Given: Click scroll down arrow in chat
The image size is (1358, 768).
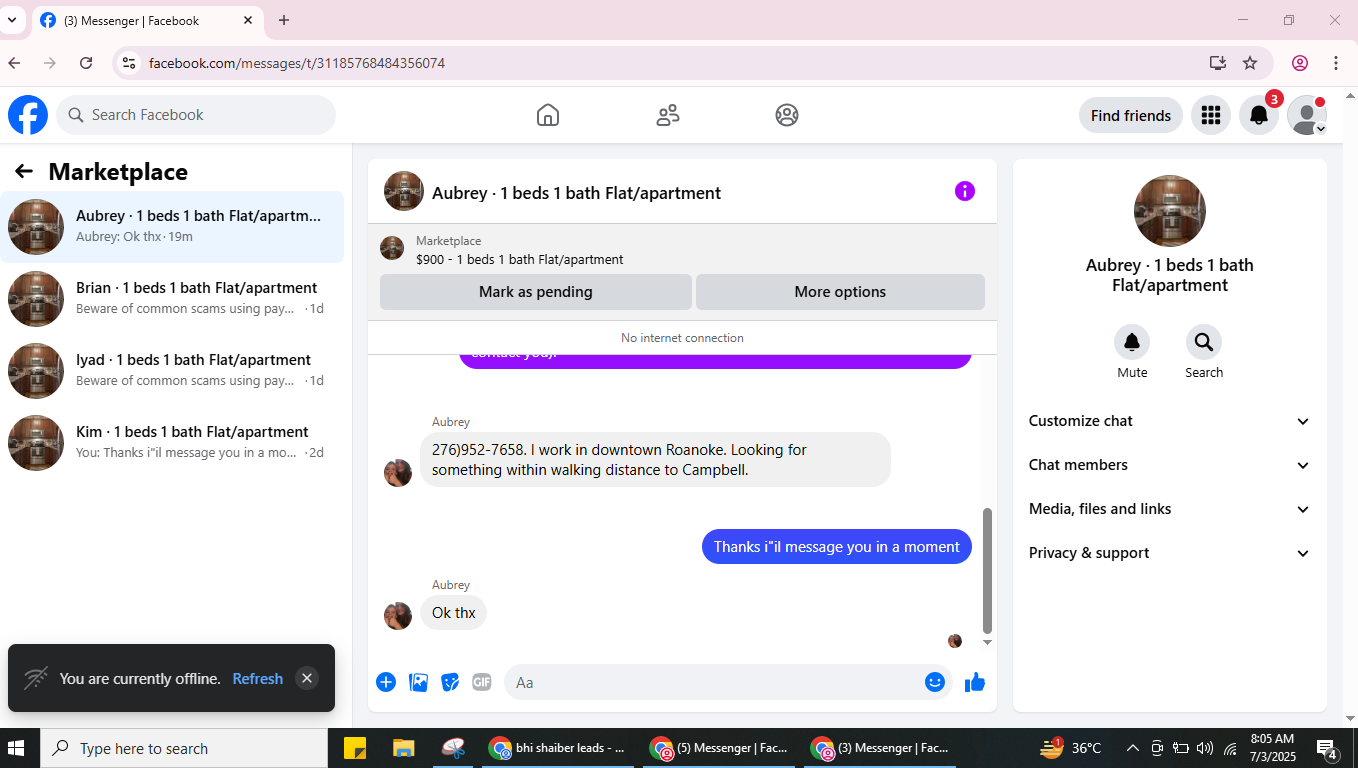Looking at the screenshot, I should pyautogui.click(x=988, y=642).
